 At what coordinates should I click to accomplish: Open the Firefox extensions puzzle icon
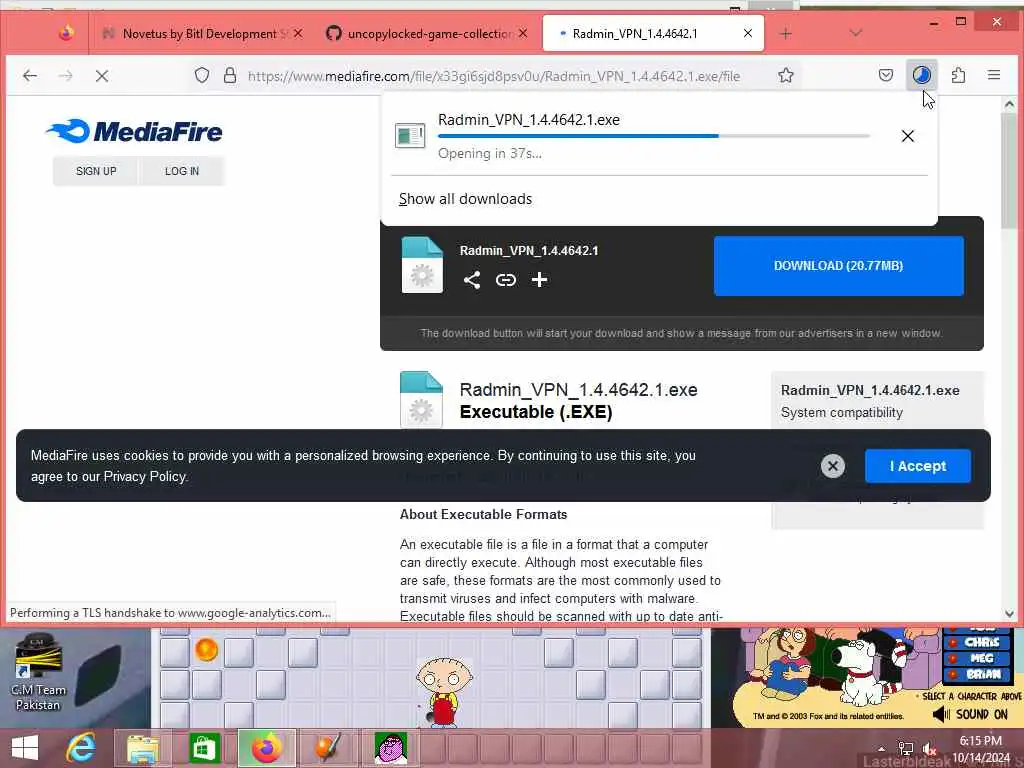click(x=958, y=75)
